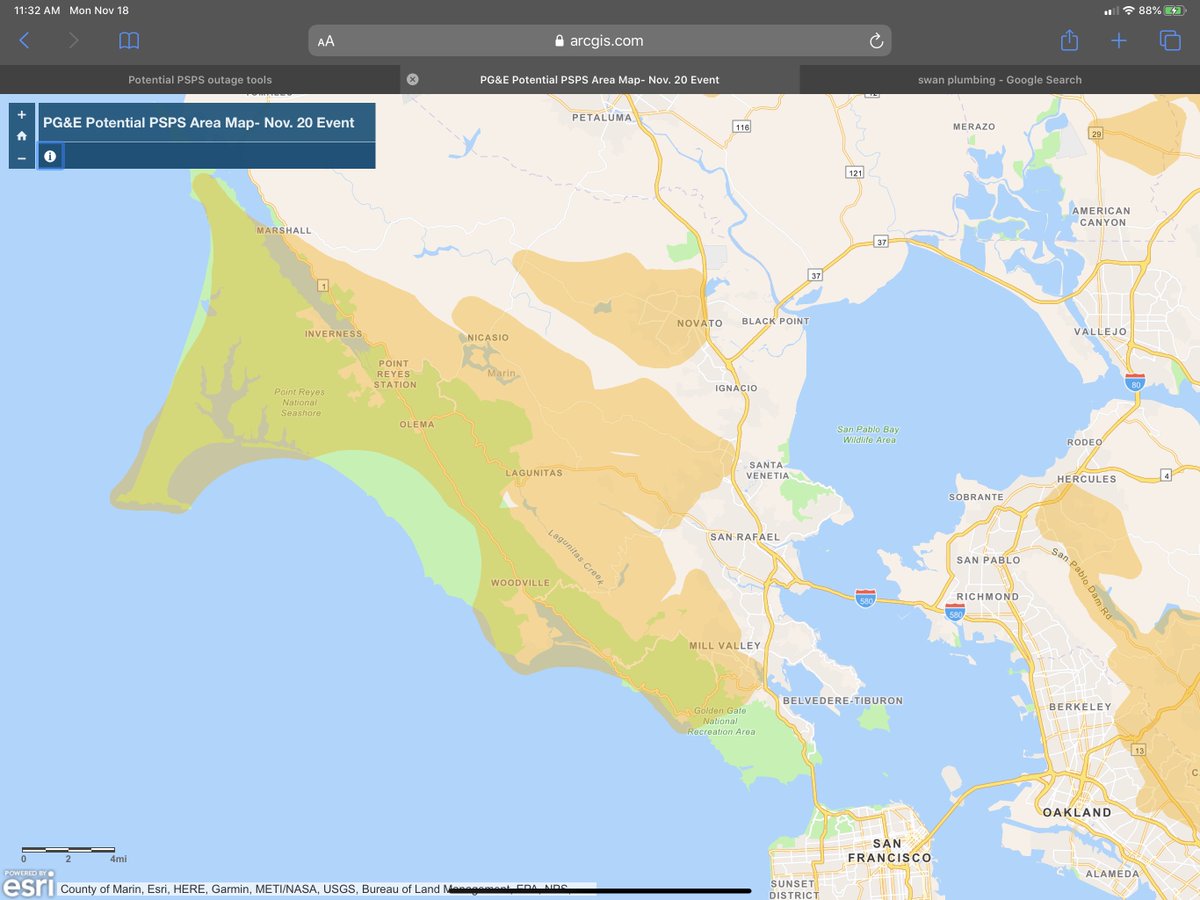Open the Esri logo link
Viewport: 1200px width, 900px height.
(x=27, y=884)
